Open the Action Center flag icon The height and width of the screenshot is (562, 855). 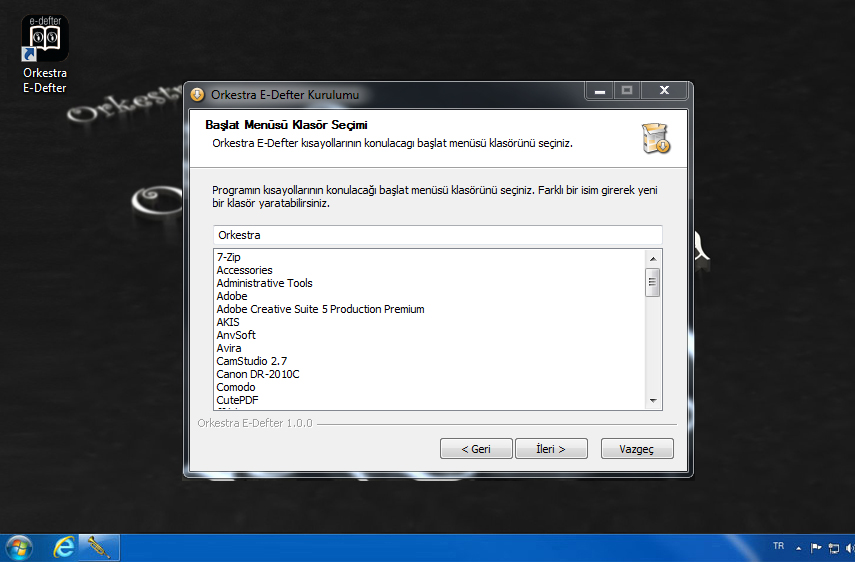tap(816, 548)
